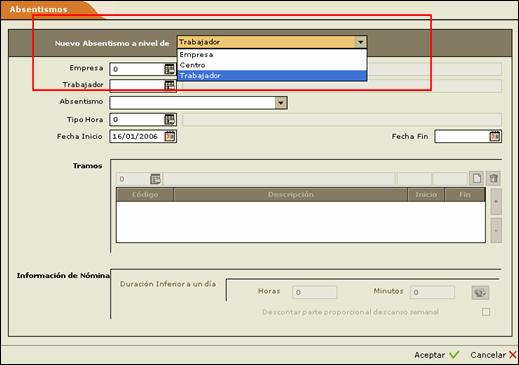Expand the Absentismo dropdown arrow
Image resolution: width=519 pixels, height=365 pixels.
coord(281,103)
